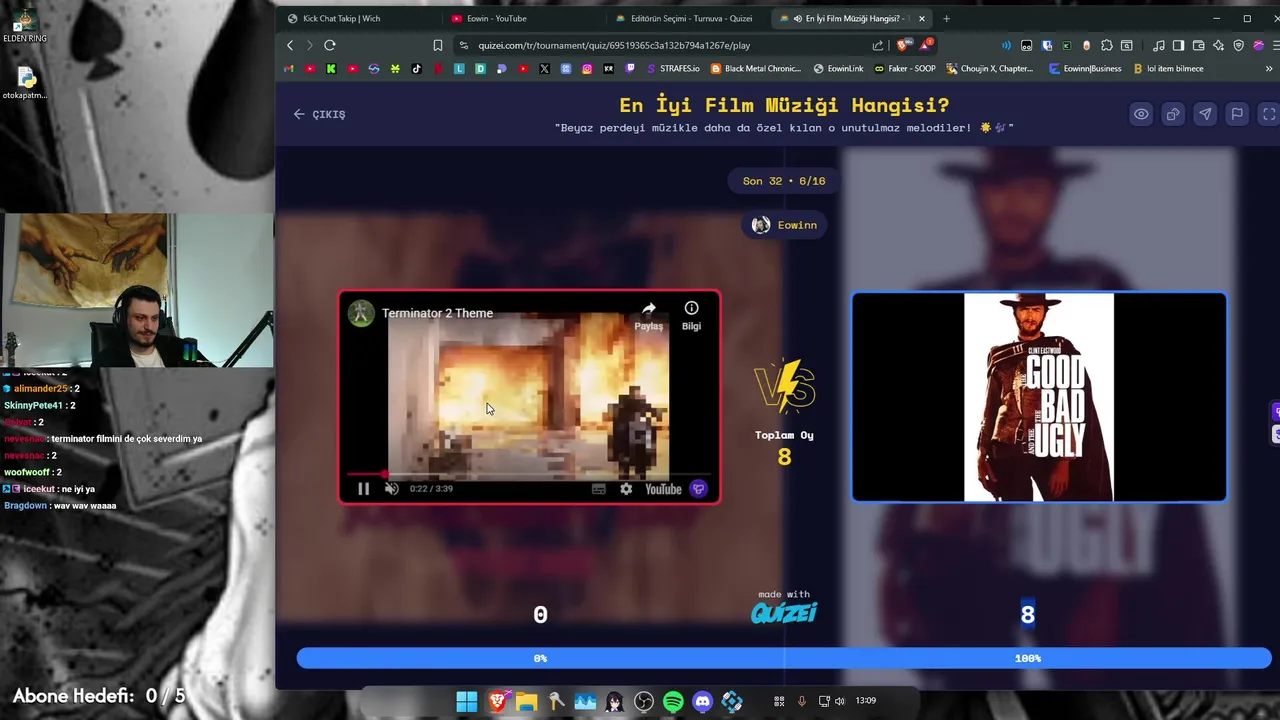
Task: Seek on the YouTube video progress bar
Action: click(529, 474)
